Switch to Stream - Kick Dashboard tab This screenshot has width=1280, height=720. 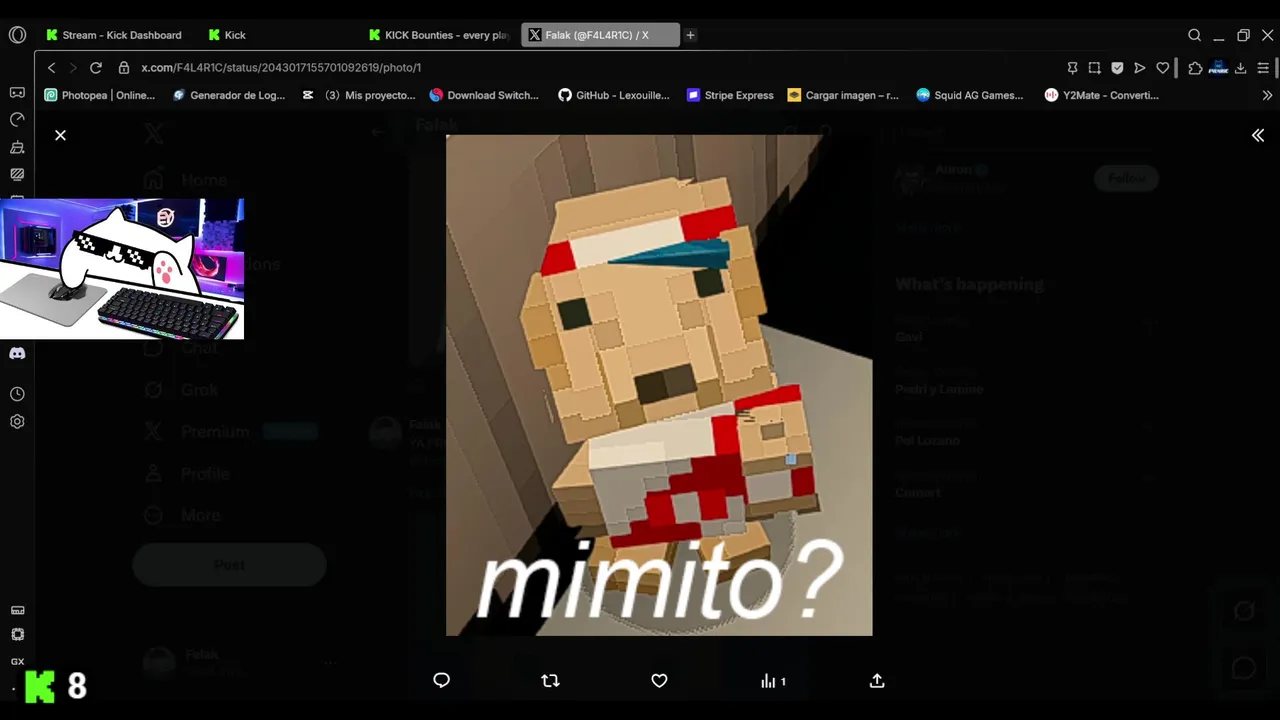(x=114, y=35)
